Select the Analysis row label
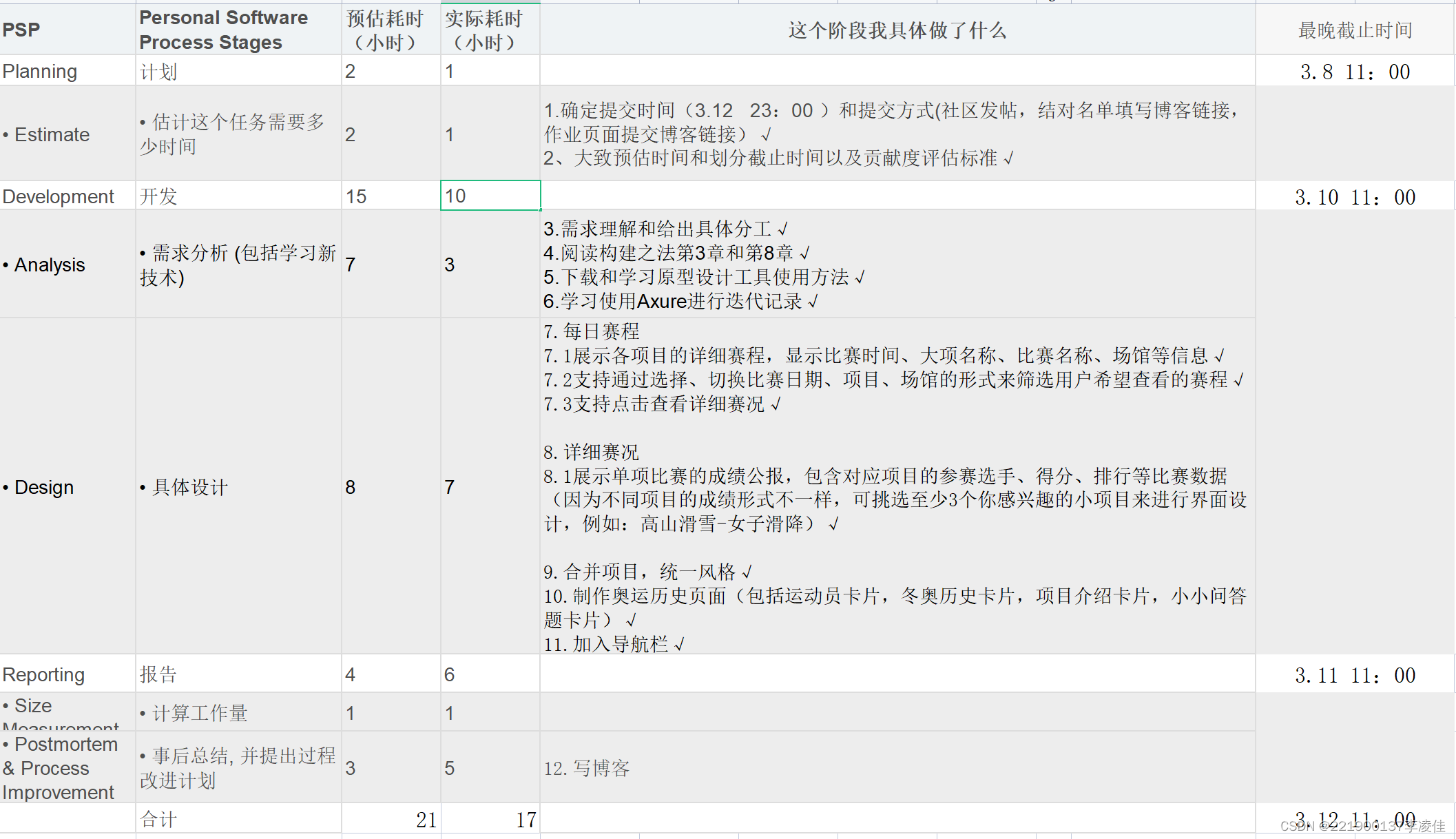The image size is (1456, 839). [67, 264]
